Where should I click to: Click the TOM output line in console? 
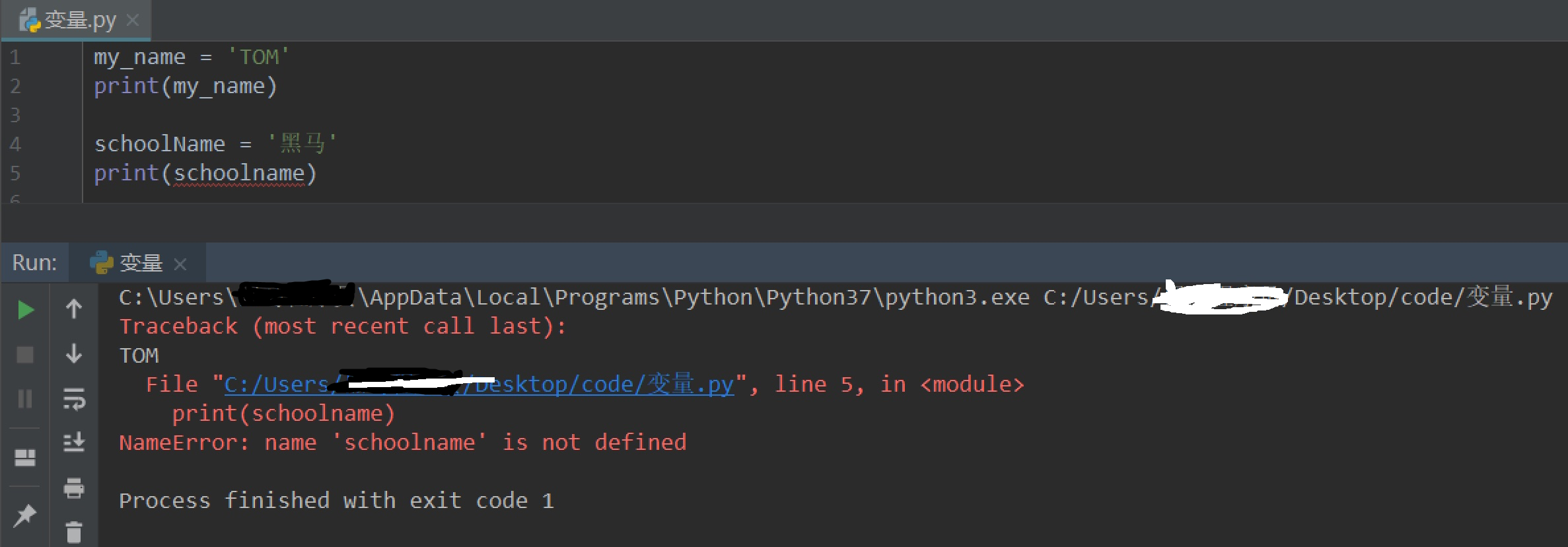139,355
